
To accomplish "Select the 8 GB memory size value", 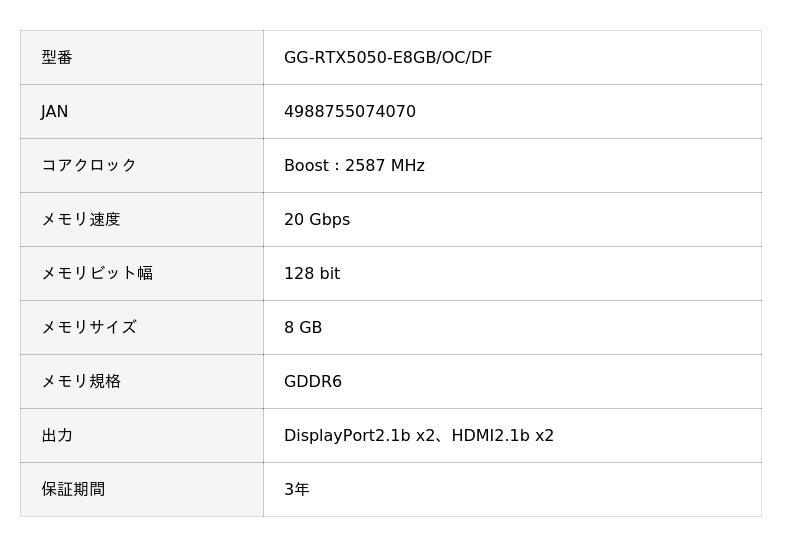I will coord(303,328).
